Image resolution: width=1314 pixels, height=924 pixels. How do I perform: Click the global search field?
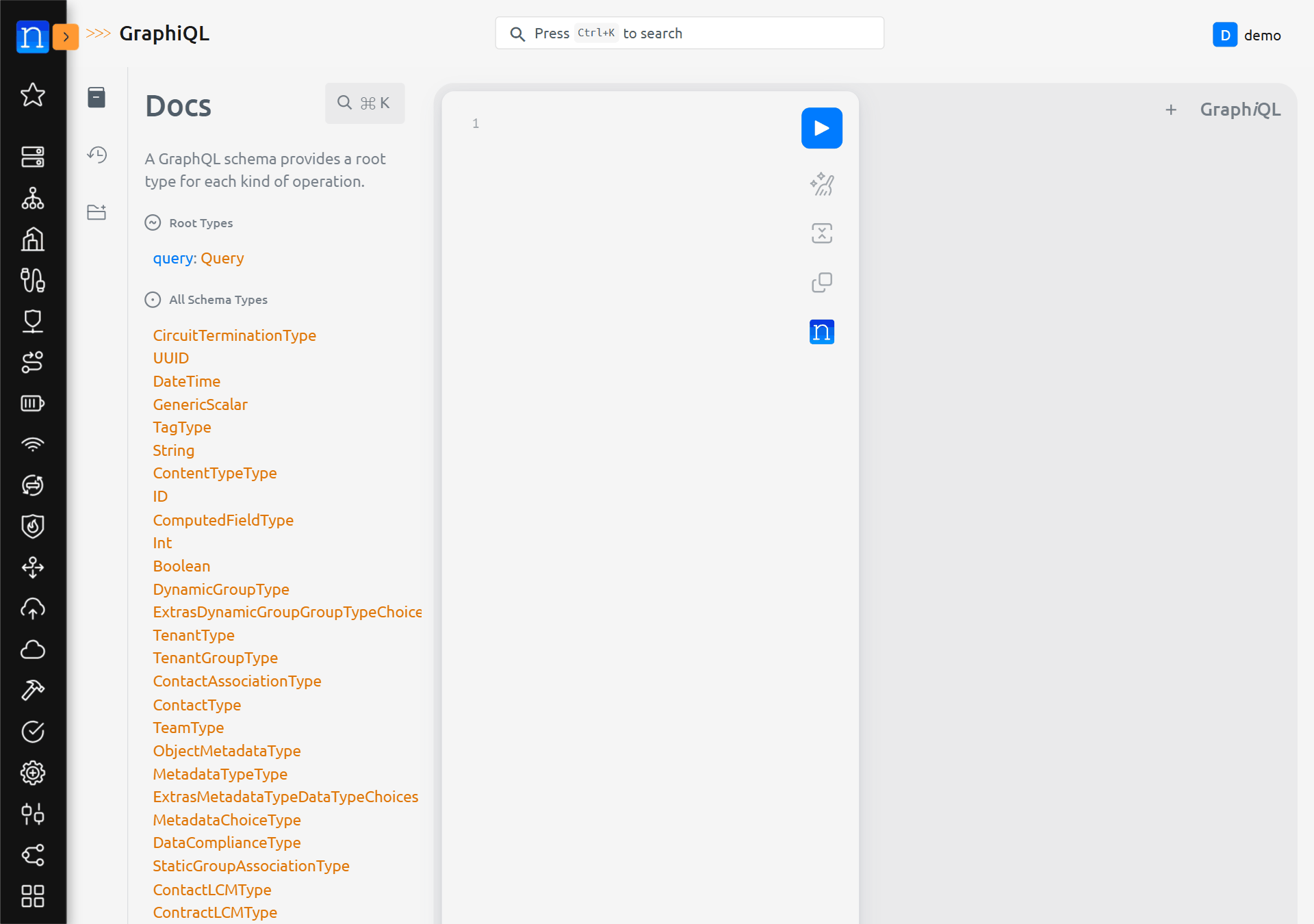coord(689,34)
